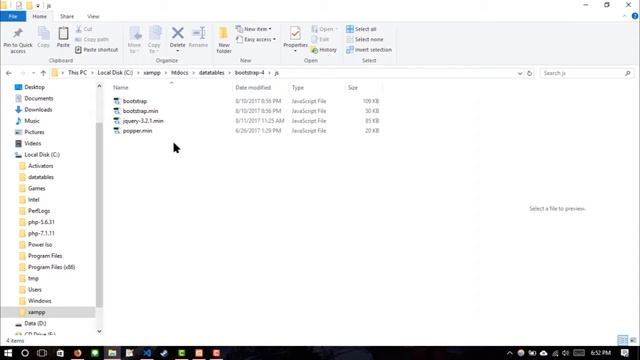Open the Windows Start menu
The height and width of the screenshot is (360, 640).
pyautogui.click(x=8, y=353)
